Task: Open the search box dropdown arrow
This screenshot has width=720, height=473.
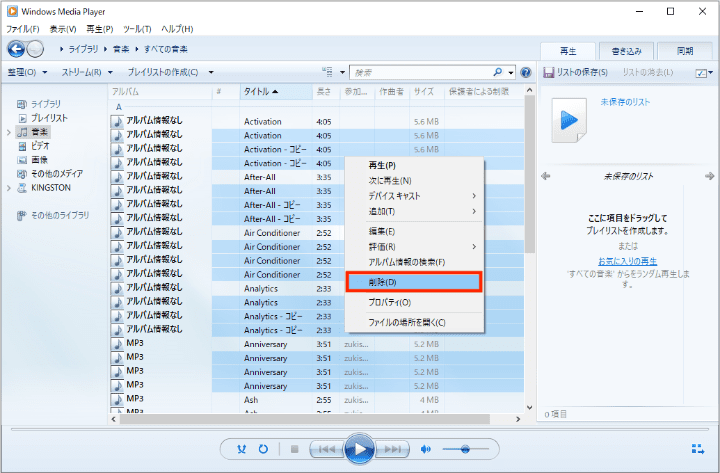Action: coord(511,73)
